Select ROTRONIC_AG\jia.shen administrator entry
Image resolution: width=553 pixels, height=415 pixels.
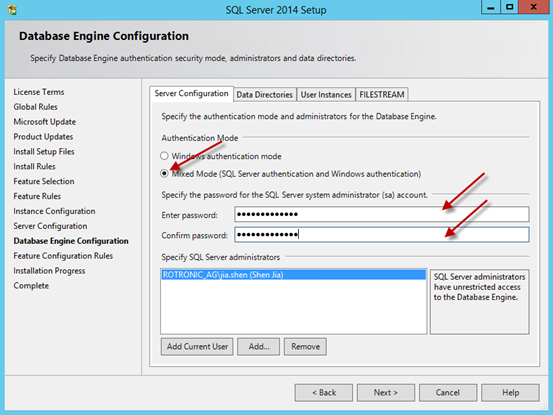point(293,275)
